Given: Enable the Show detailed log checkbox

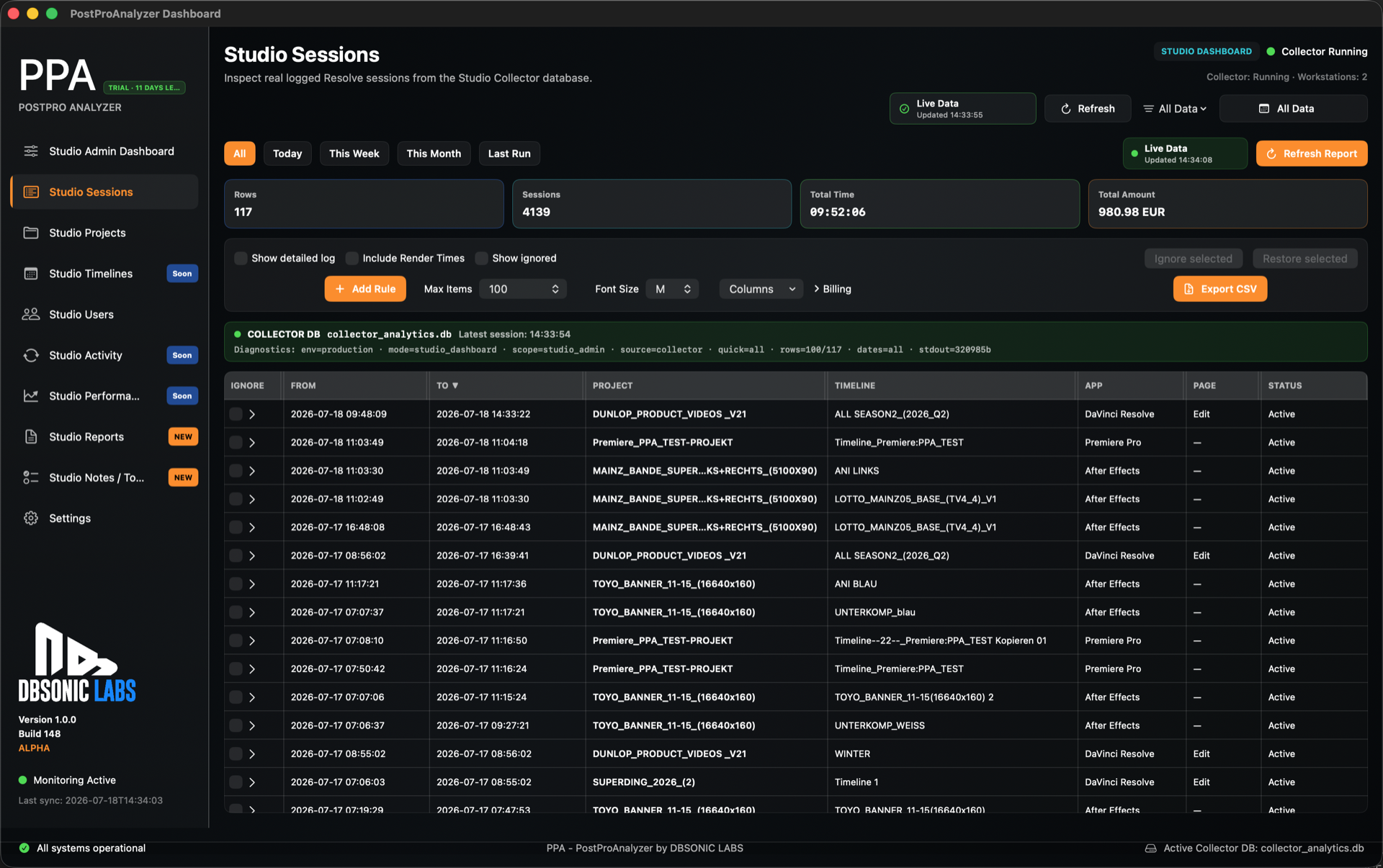Looking at the screenshot, I should [241, 259].
